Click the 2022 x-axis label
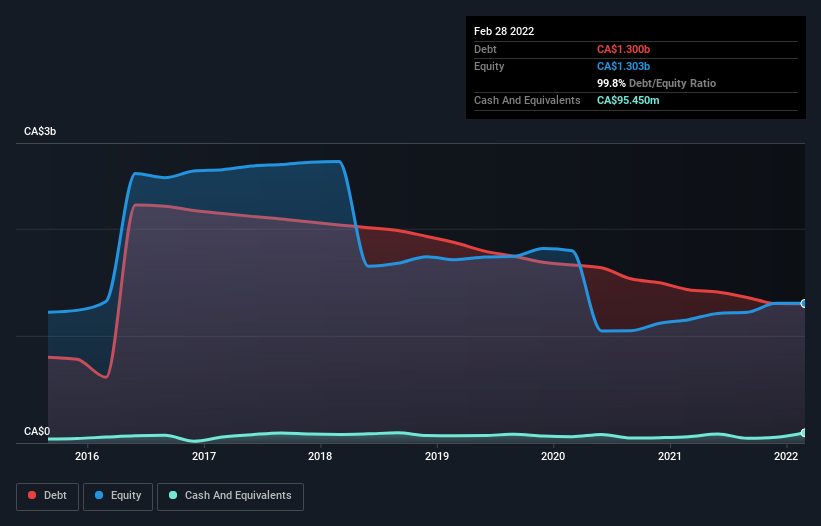 (786, 456)
